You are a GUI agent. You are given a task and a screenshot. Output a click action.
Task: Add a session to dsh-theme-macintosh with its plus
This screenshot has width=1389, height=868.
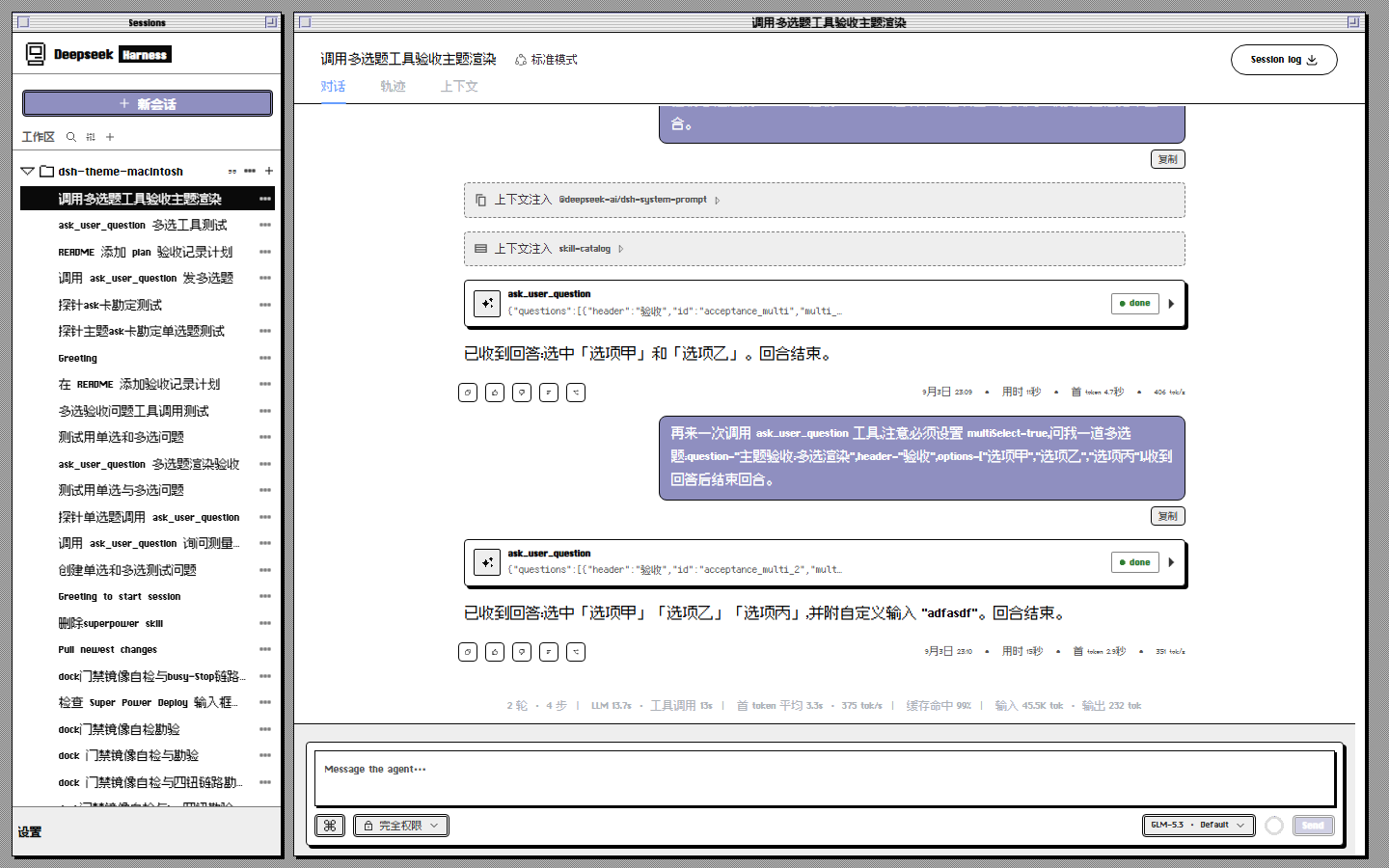click(269, 171)
